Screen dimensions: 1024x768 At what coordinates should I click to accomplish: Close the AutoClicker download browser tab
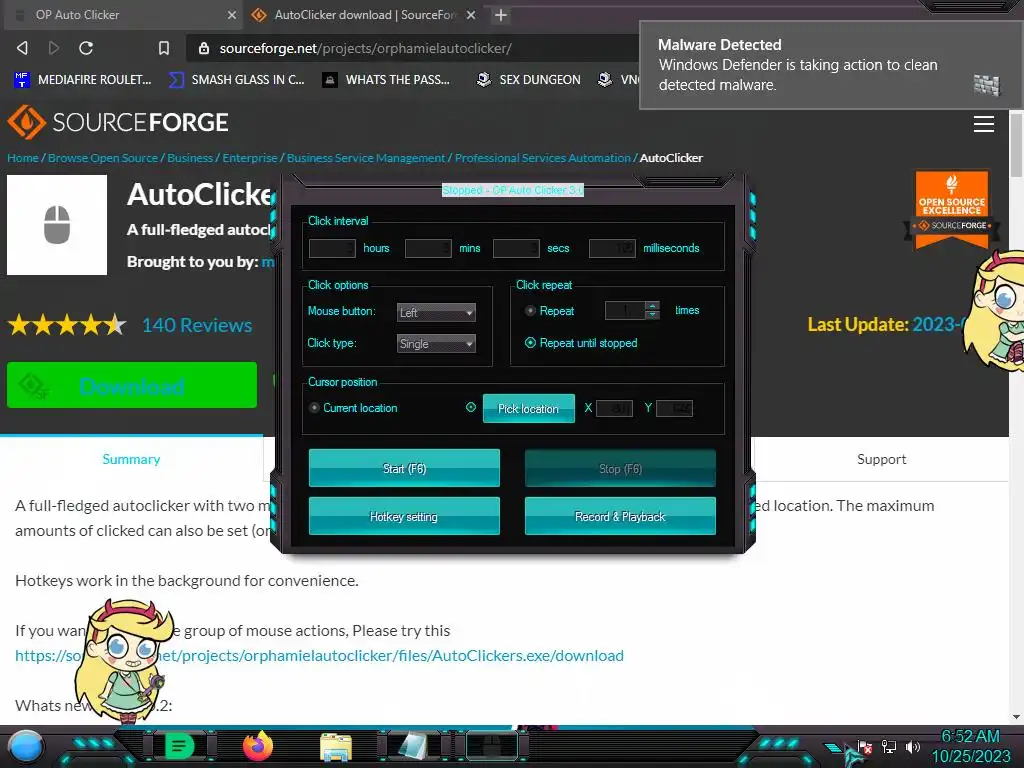click(471, 15)
